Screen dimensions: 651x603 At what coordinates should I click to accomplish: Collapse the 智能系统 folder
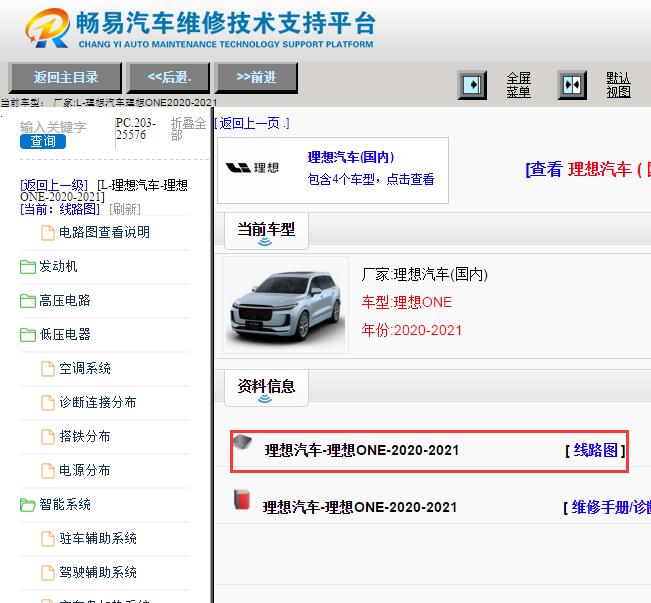click(64, 505)
